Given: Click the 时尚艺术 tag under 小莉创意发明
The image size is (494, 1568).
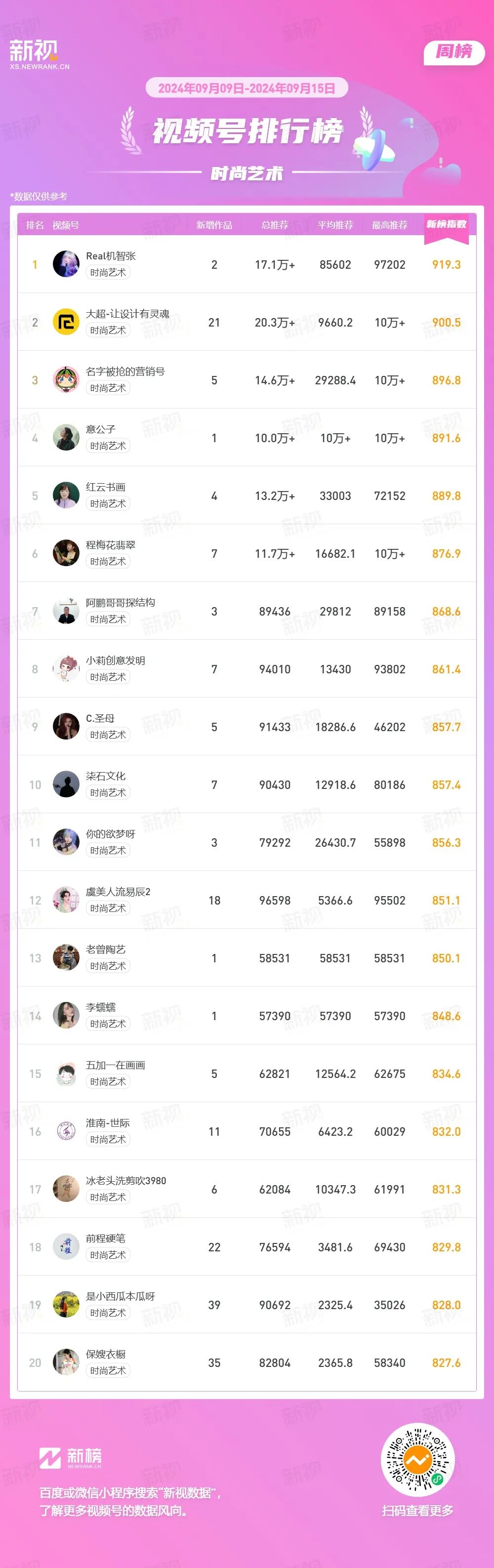Looking at the screenshot, I should click(108, 677).
